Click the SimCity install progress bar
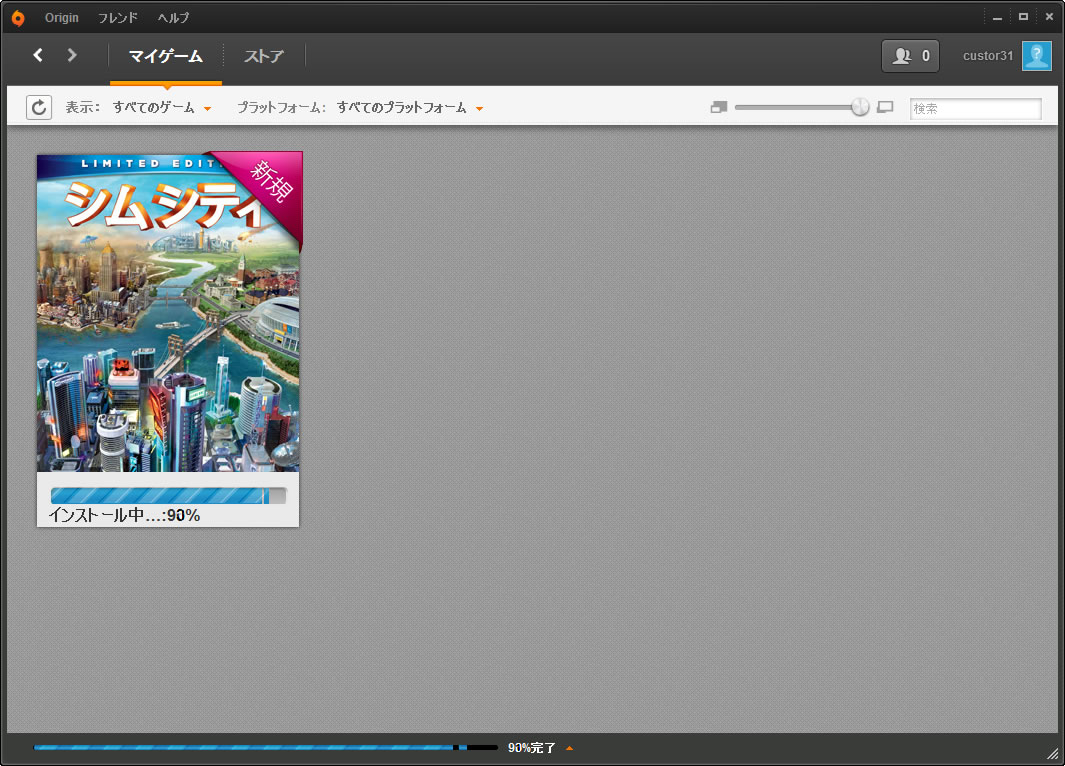 [168, 496]
